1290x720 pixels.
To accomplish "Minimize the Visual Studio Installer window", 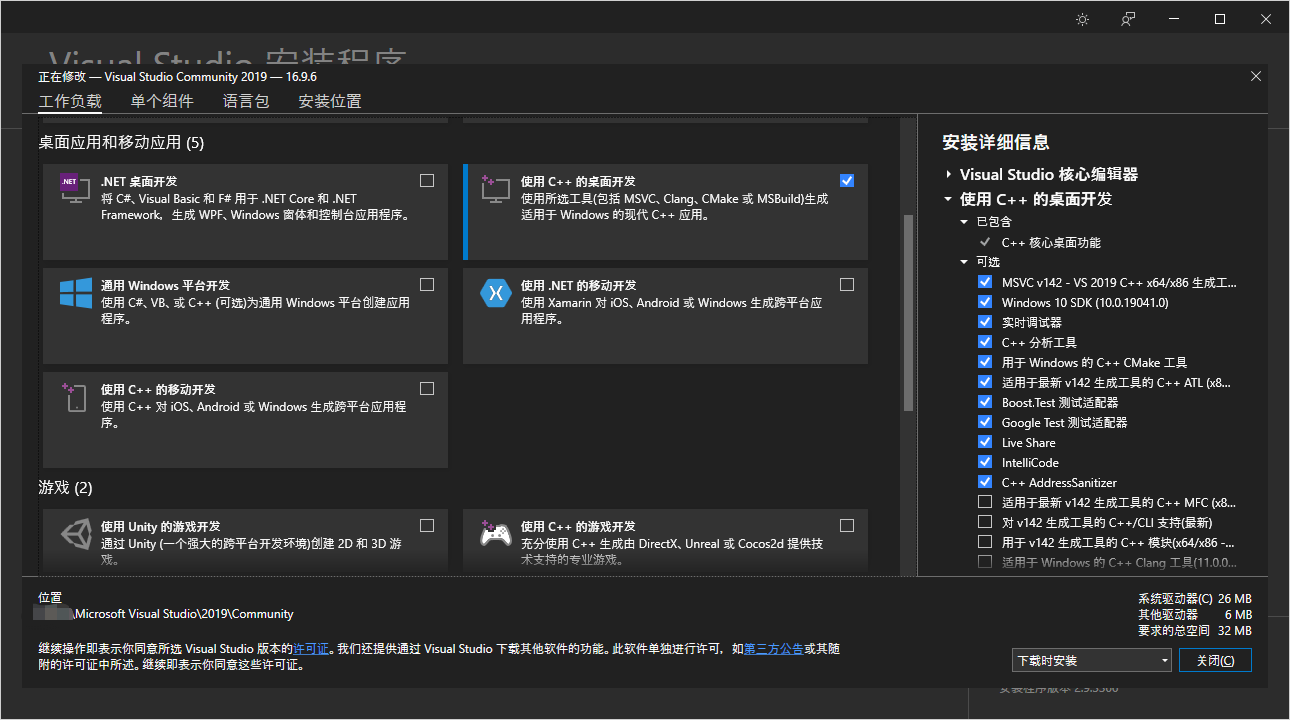I will 1174,19.
